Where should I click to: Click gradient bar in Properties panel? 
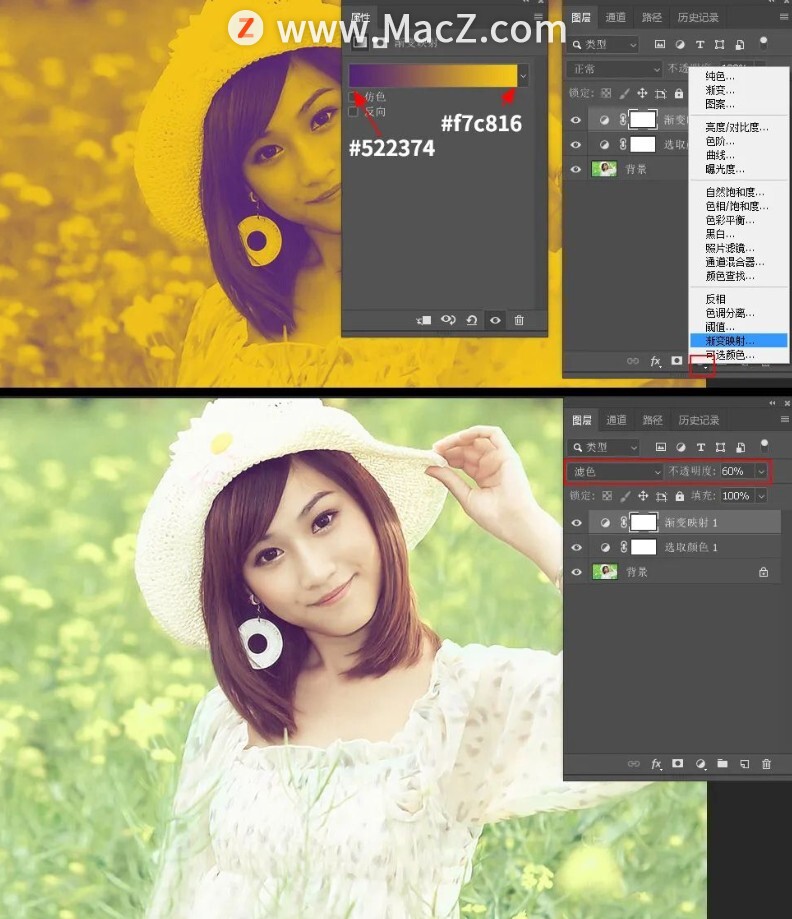(433, 76)
